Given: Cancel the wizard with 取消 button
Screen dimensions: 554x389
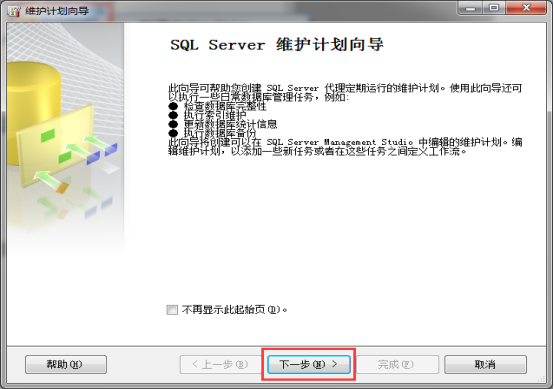Looking at the screenshot, I should click(x=485, y=364).
